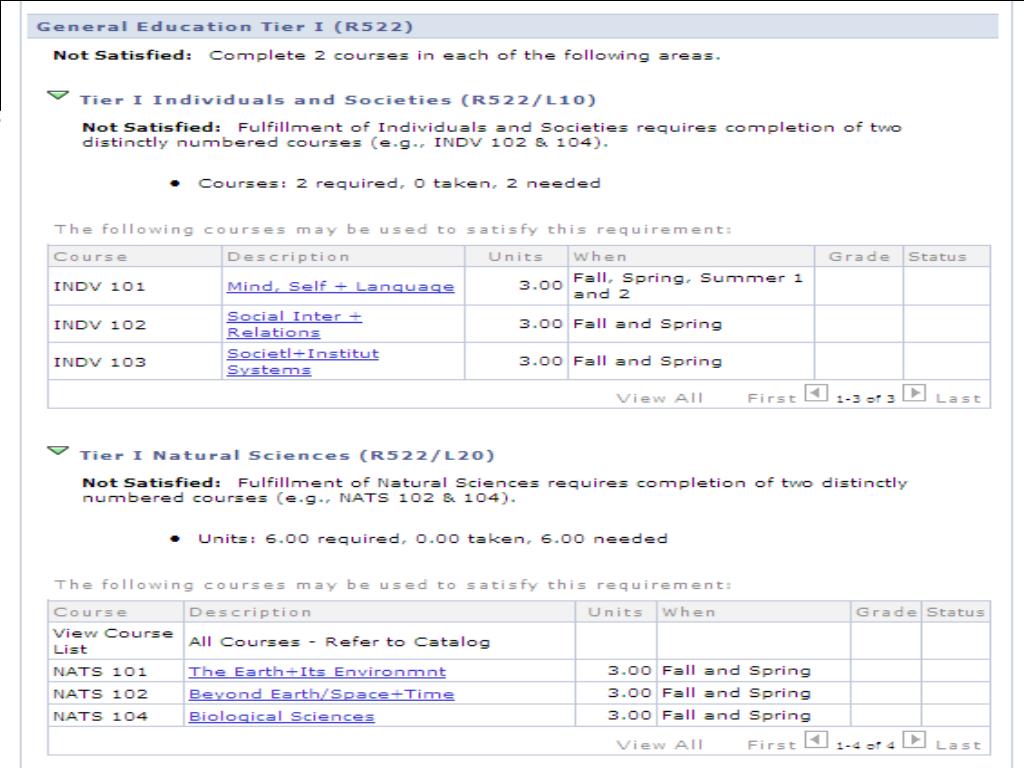Click the General Education Tier I (R522) header
Screen dimensions: 1024x768
click(513, 27)
